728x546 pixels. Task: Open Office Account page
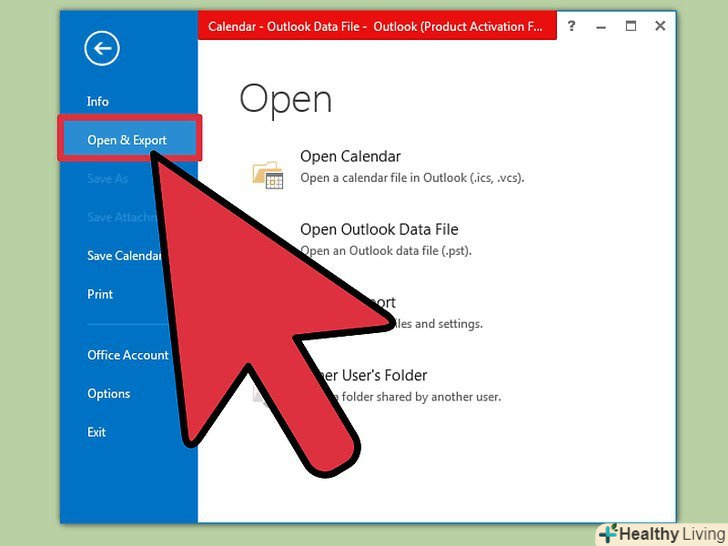(128, 355)
